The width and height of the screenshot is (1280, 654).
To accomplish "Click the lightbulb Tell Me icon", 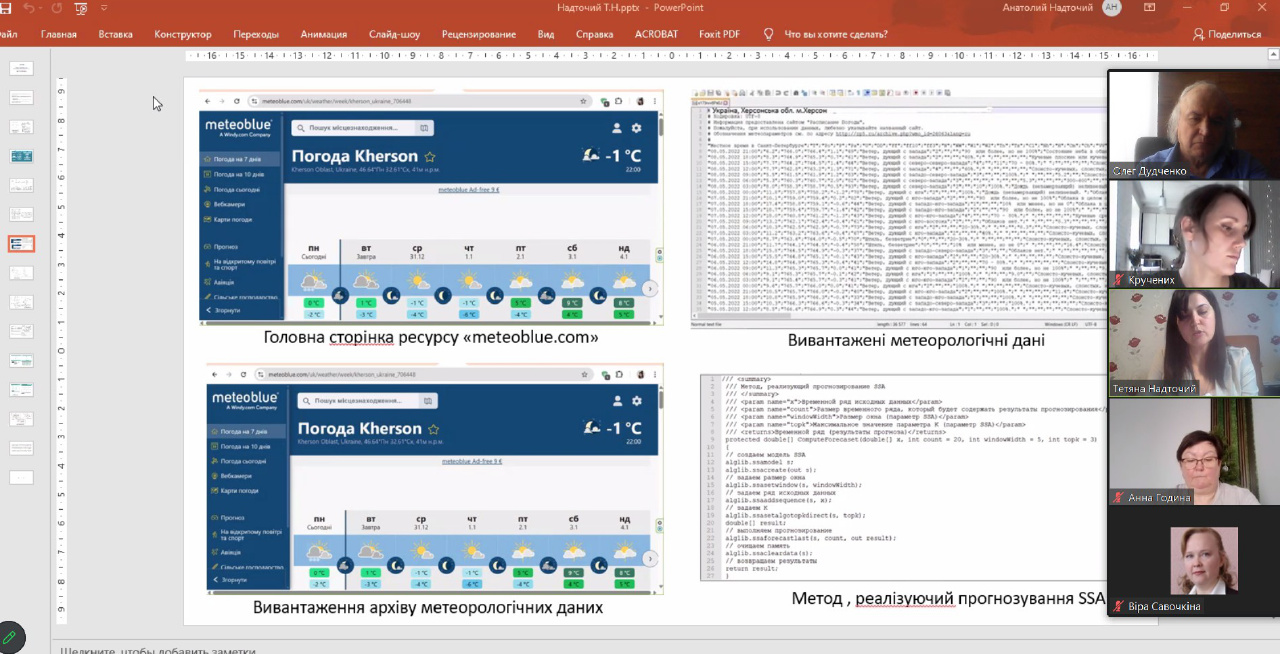I will (x=768, y=34).
